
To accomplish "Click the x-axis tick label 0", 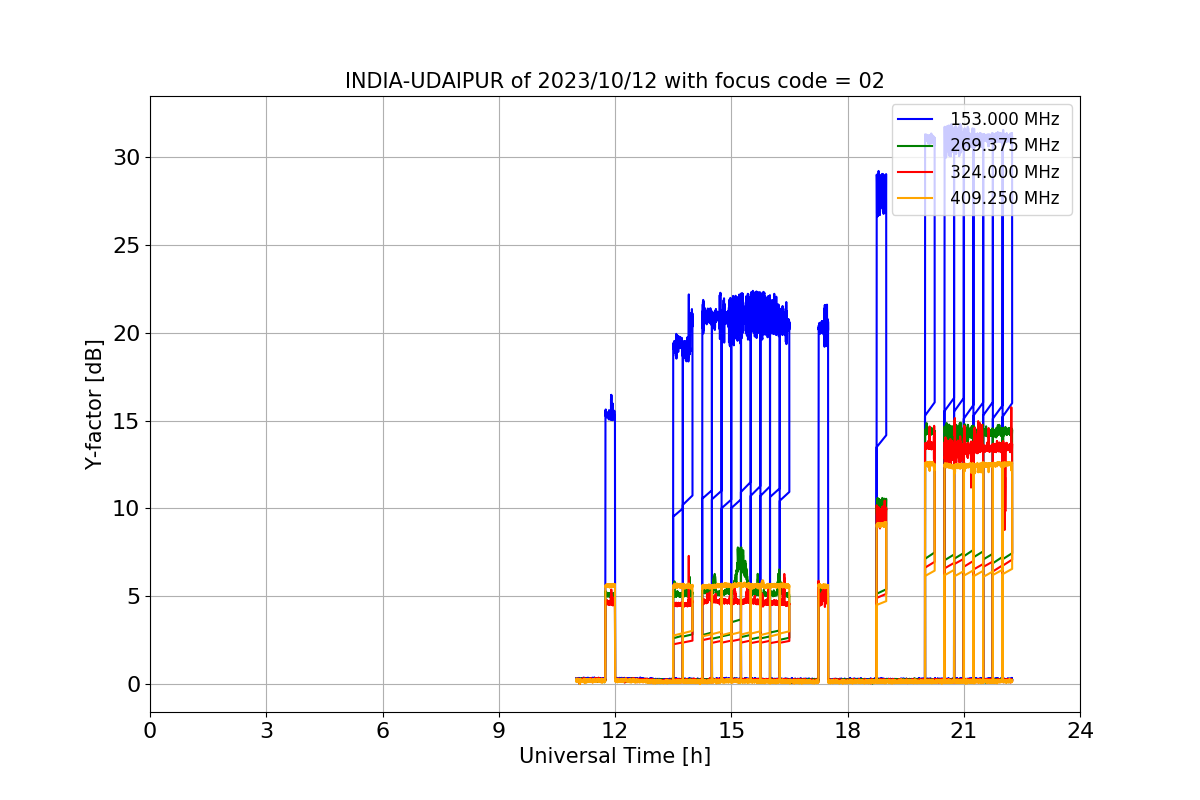I will pyautogui.click(x=150, y=730).
